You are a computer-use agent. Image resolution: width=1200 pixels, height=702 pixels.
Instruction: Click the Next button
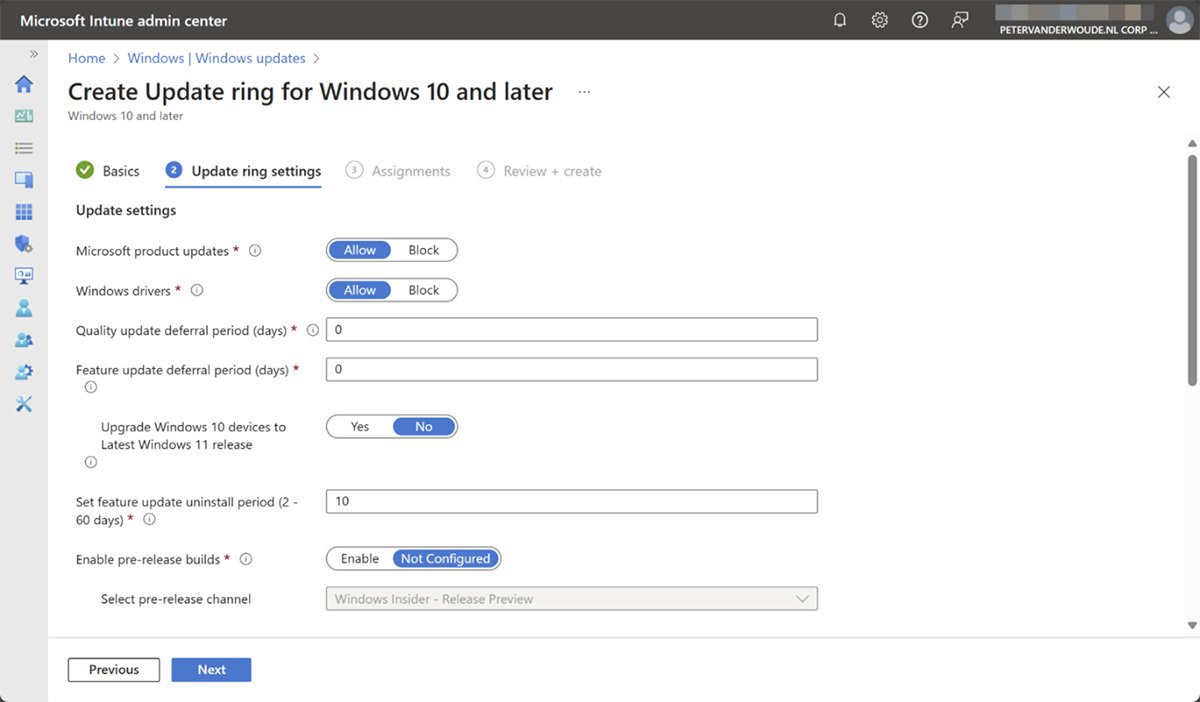(211, 670)
